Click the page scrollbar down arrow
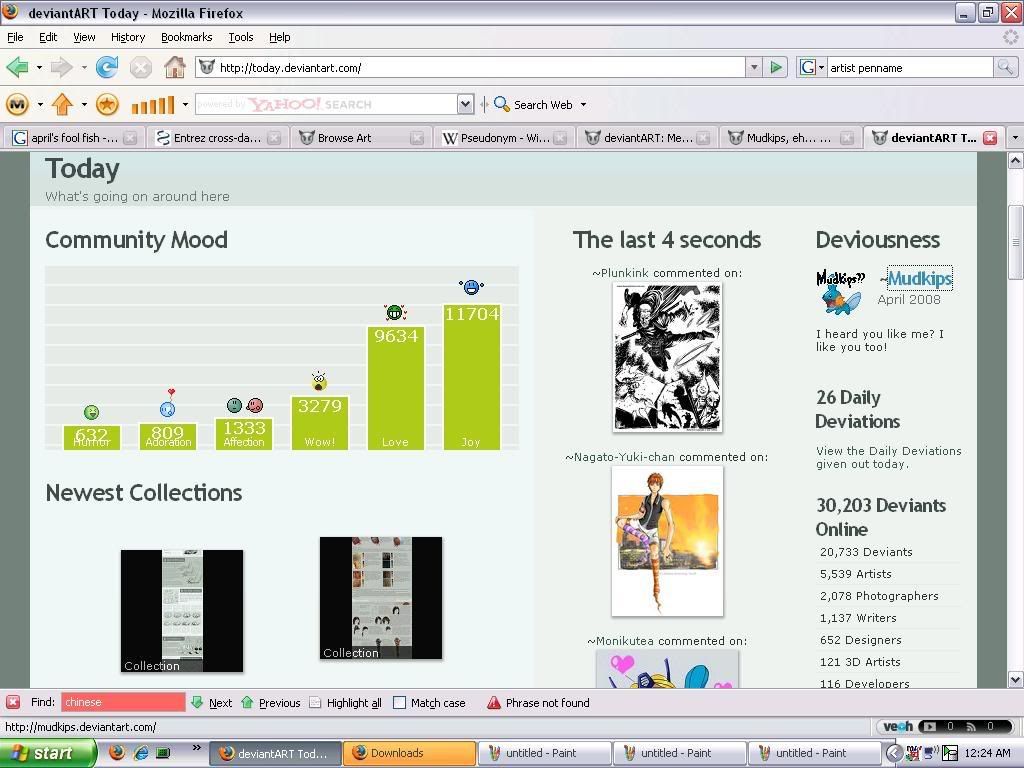The height and width of the screenshot is (768, 1024). pyautogui.click(x=1016, y=679)
